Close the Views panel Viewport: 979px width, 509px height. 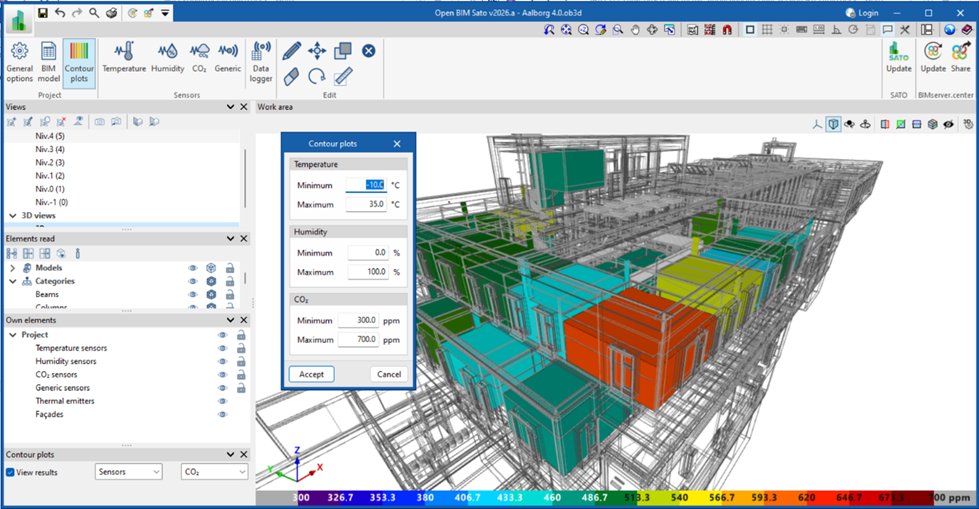244,107
